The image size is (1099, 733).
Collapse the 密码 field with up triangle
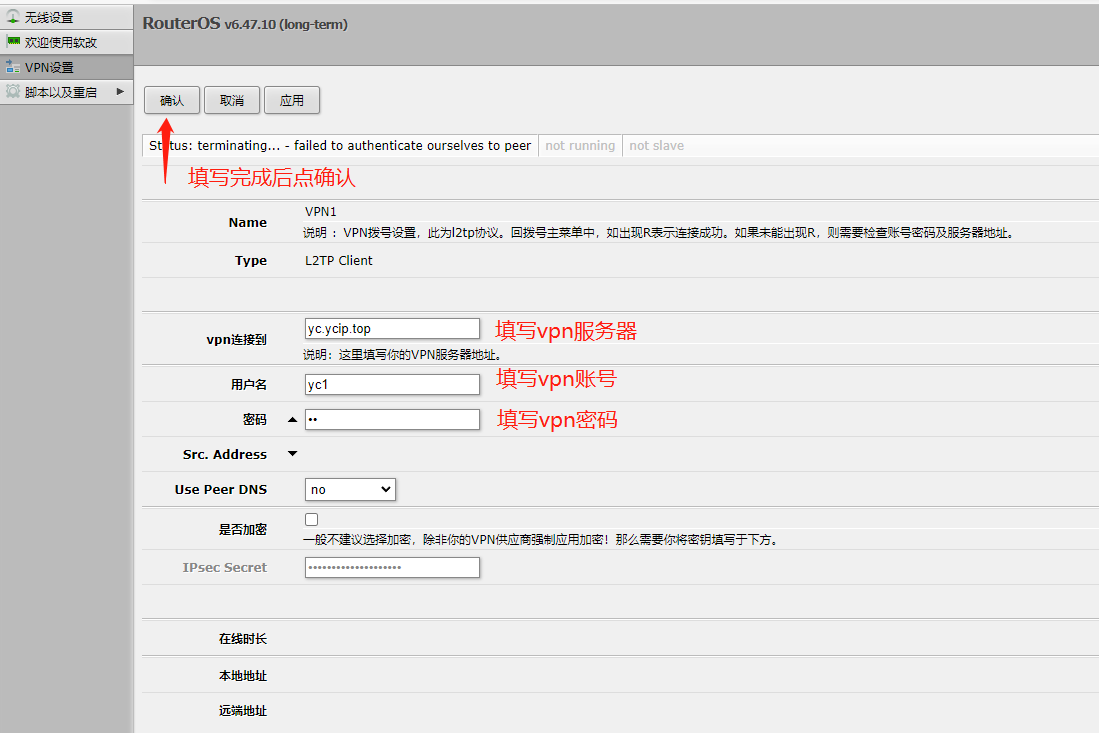point(292,420)
